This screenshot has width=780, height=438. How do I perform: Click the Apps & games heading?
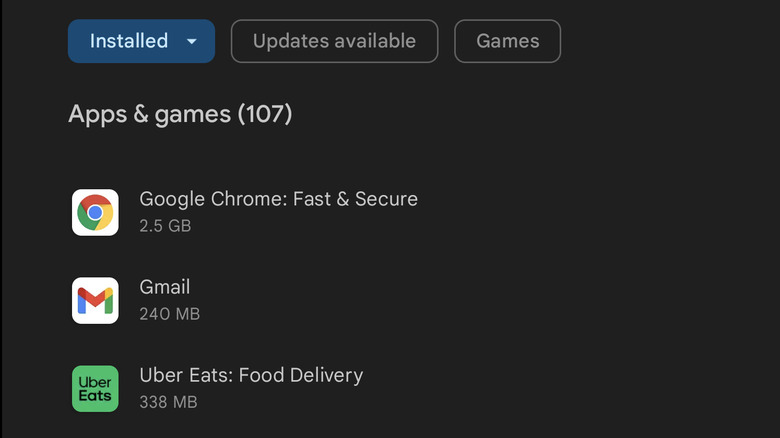click(x=149, y=114)
